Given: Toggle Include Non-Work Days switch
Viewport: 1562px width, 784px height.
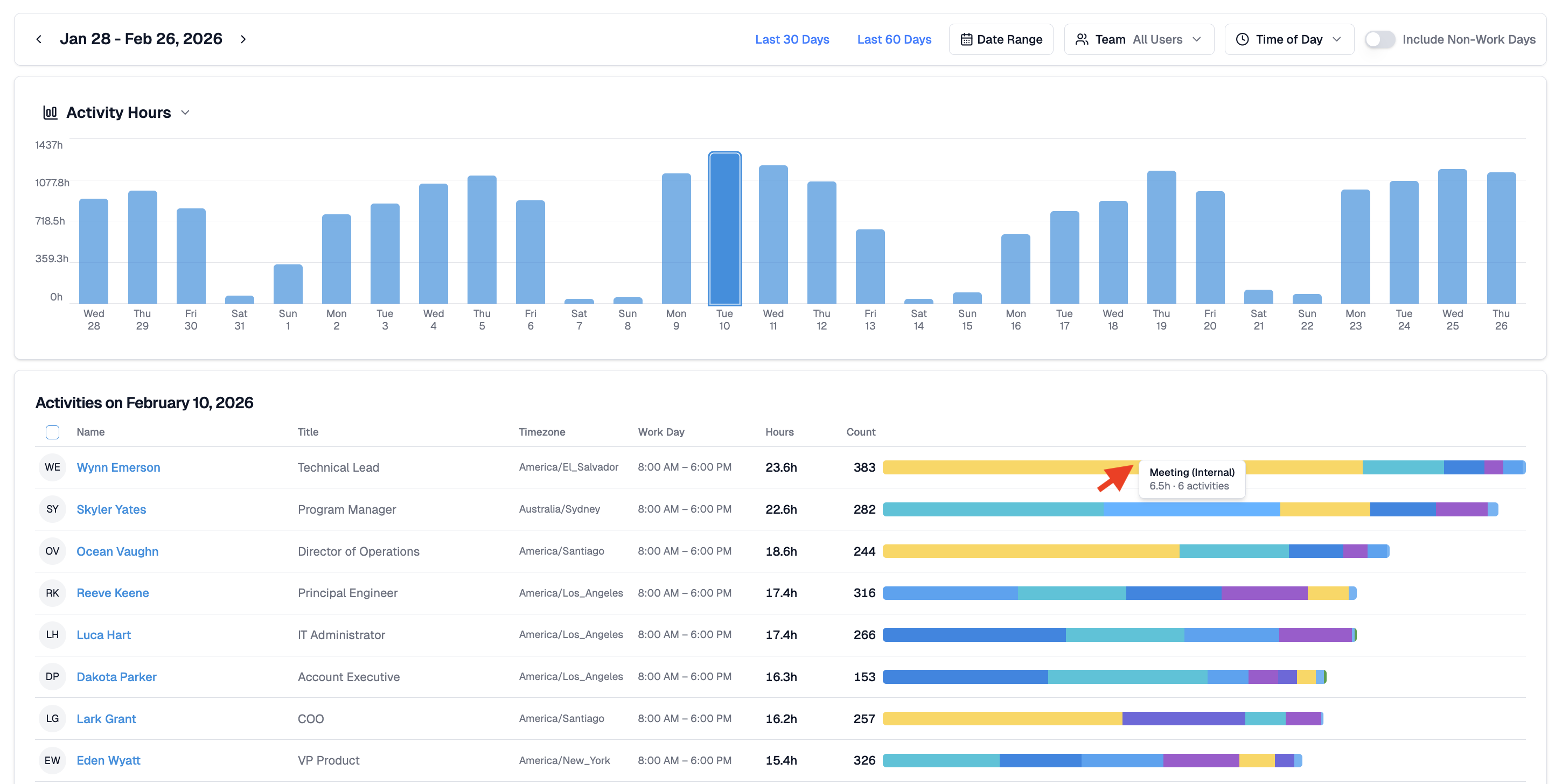Looking at the screenshot, I should pos(1379,39).
